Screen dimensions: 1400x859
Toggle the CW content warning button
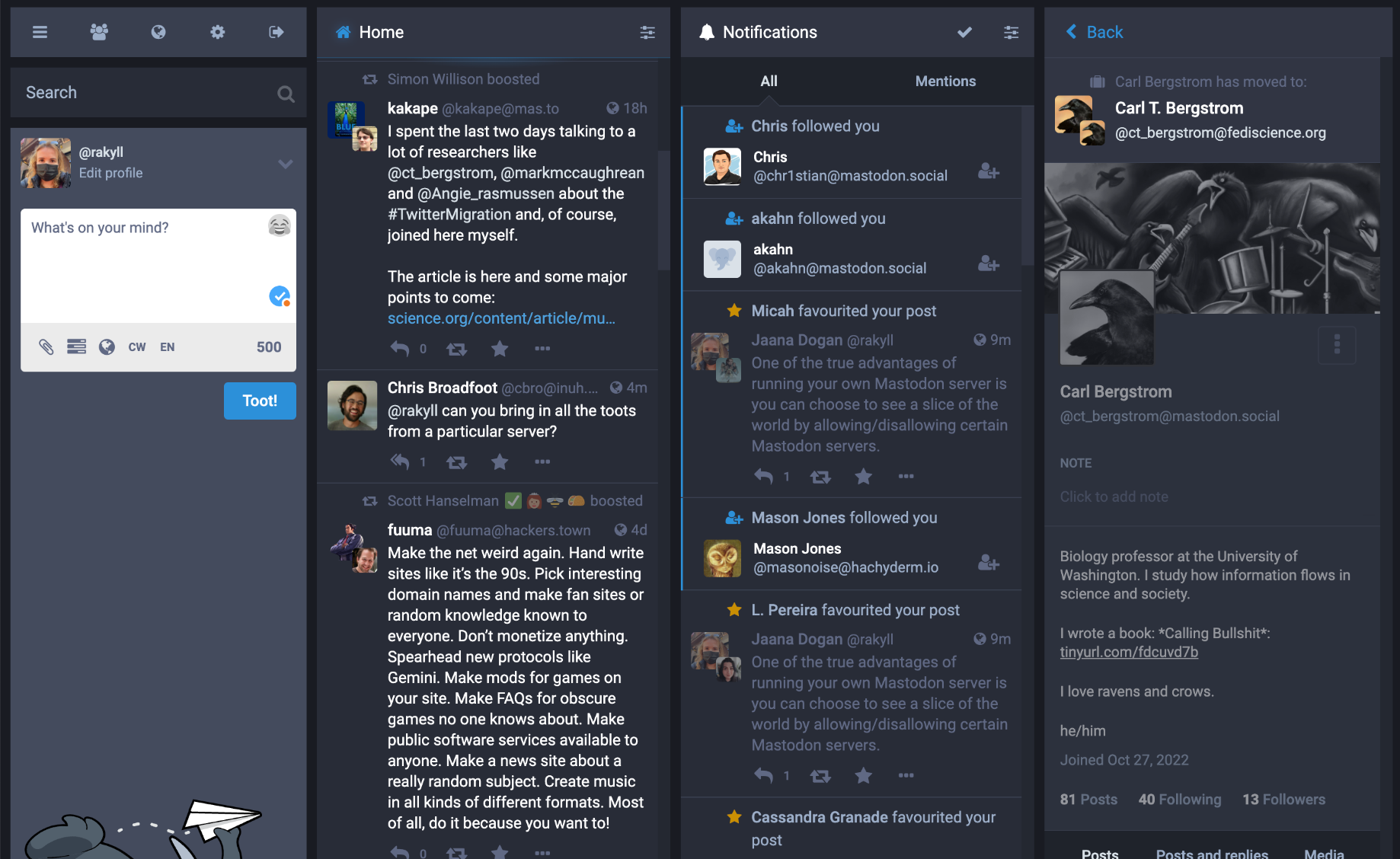[137, 347]
